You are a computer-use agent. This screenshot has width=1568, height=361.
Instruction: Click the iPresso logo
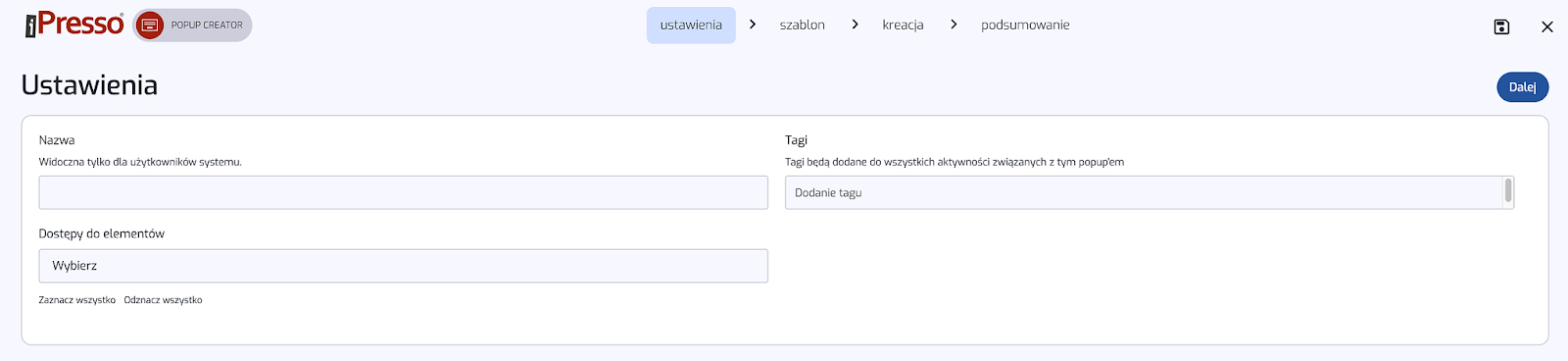point(74,25)
